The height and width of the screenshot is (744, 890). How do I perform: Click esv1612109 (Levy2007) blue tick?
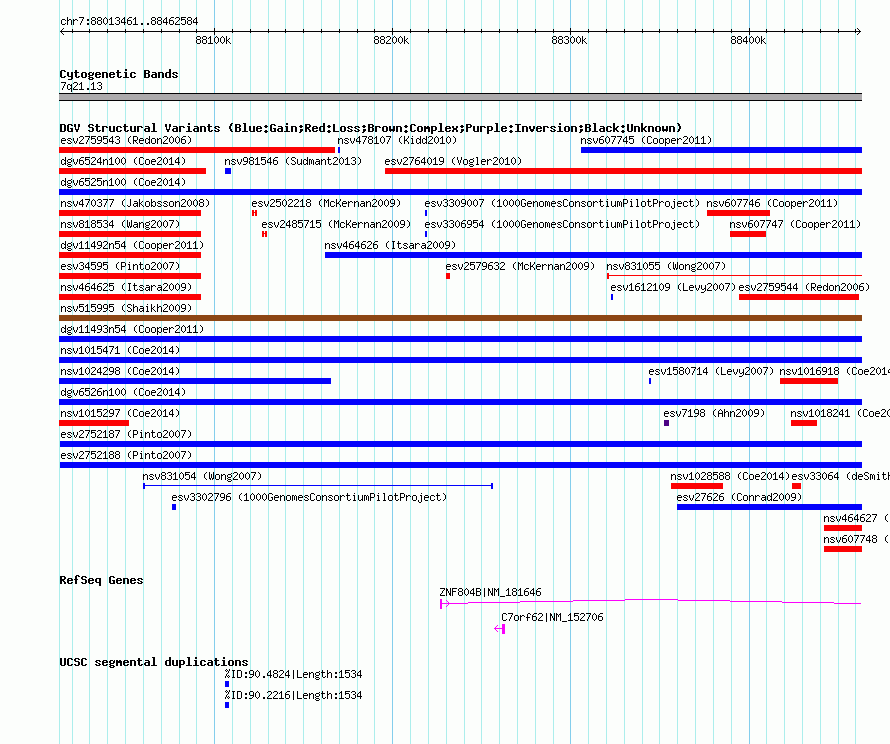[x=612, y=297]
